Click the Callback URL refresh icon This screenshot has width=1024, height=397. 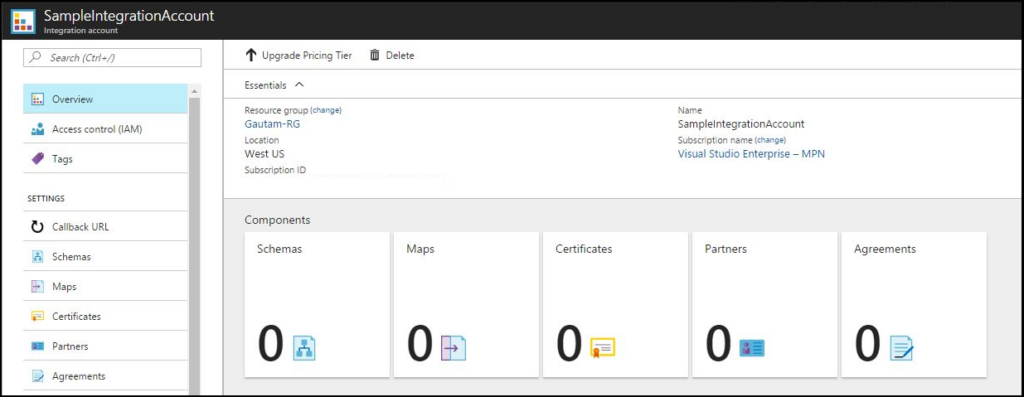[x=38, y=227]
